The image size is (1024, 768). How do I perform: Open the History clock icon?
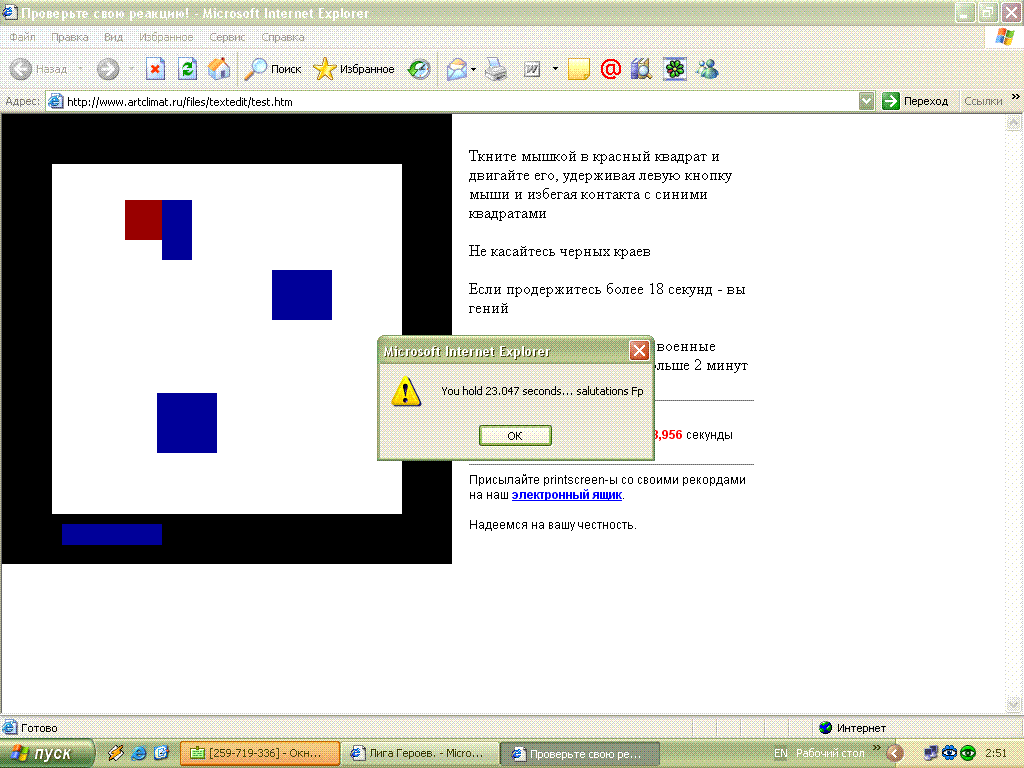click(419, 69)
